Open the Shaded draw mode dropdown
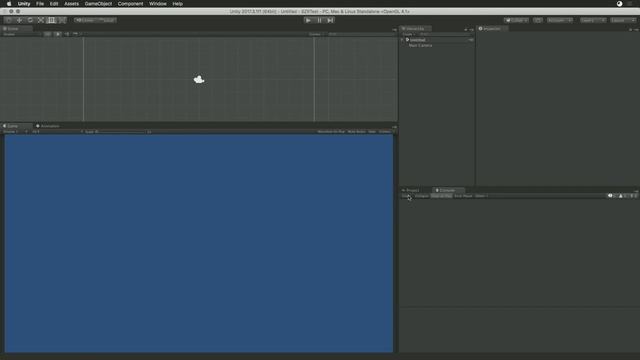640x360 pixels. [x=21, y=34]
